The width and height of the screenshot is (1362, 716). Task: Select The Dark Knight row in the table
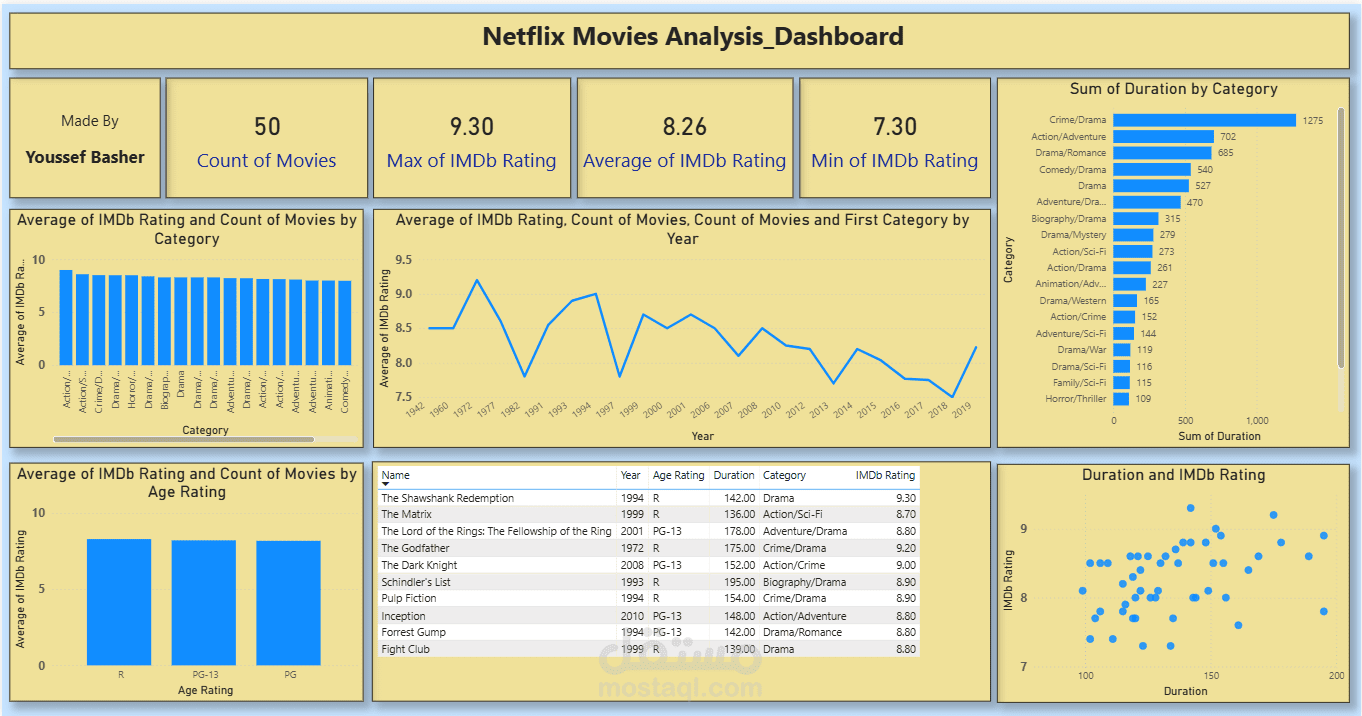tap(648, 565)
